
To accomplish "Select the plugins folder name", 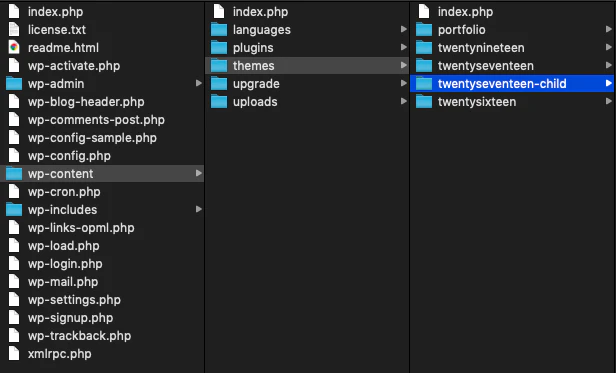I will pyautogui.click(x=253, y=48).
